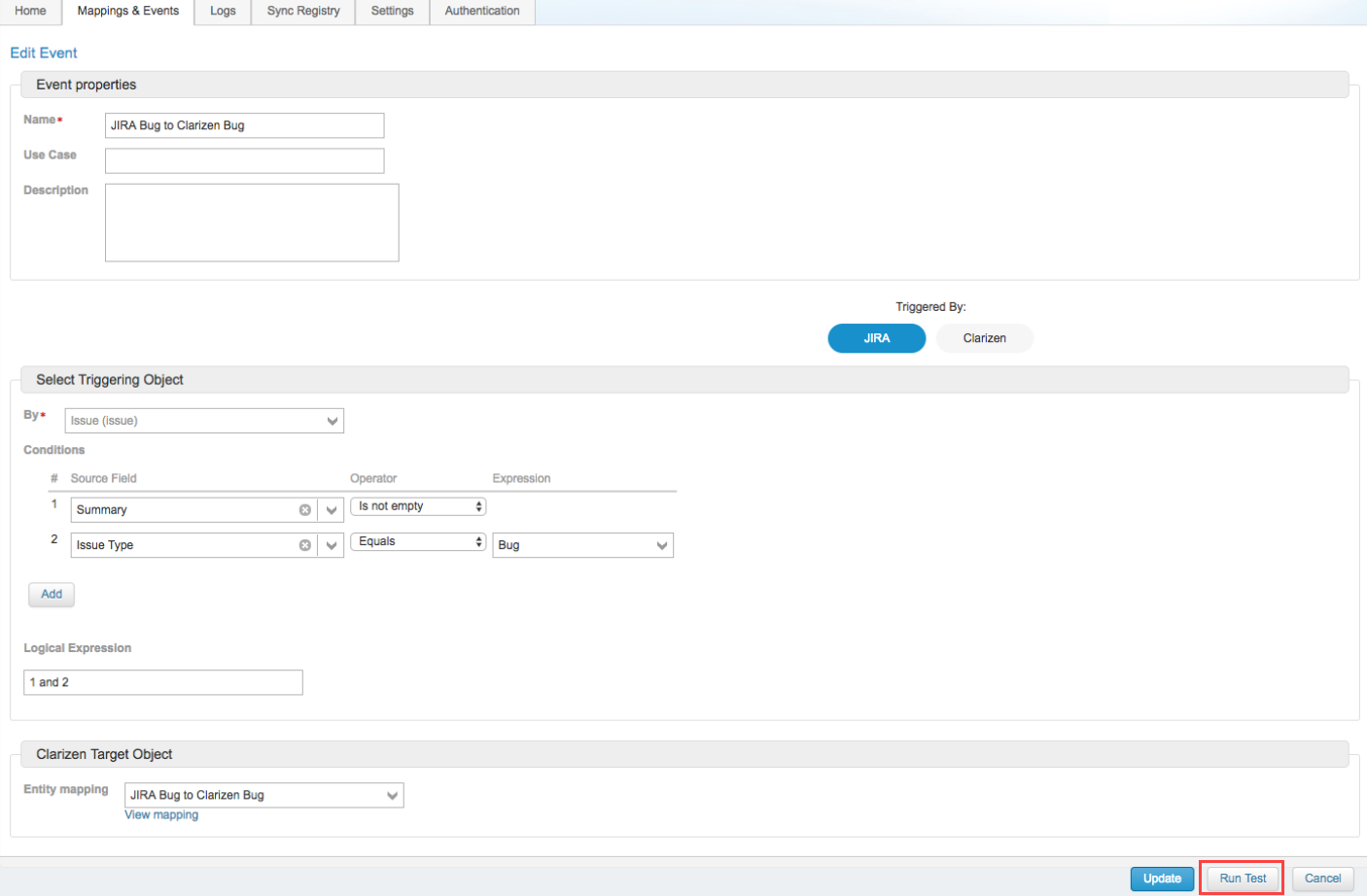Clear the Issue Type source field
The image size is (1367, 896).
pos(305,545)
